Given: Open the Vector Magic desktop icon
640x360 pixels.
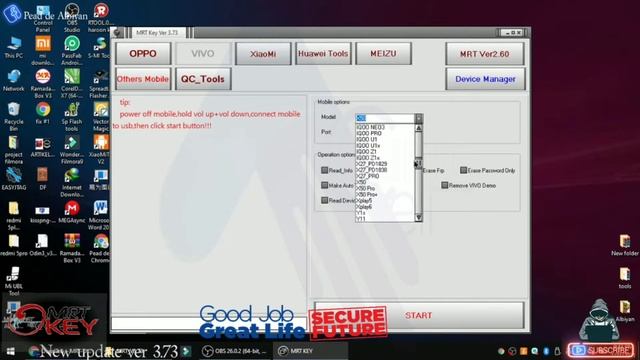Looking at the screenshot, I should (x=100, y=116).
